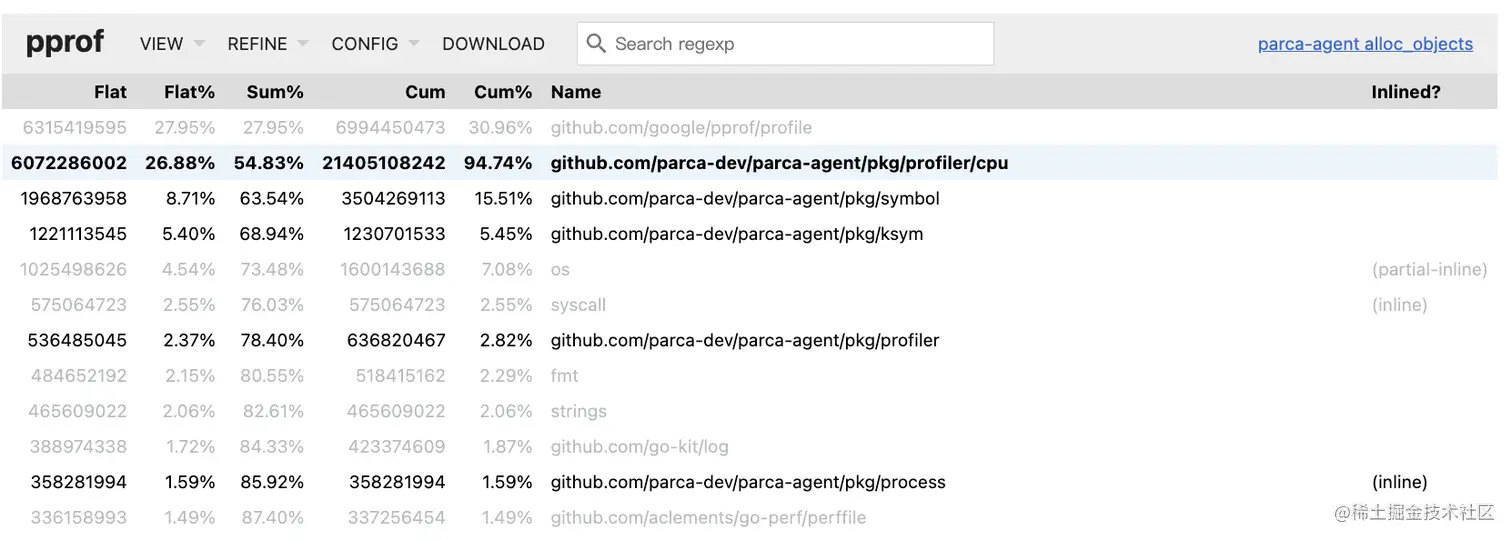
Task: Click the pprof logo
Action: tap(65, 43)
